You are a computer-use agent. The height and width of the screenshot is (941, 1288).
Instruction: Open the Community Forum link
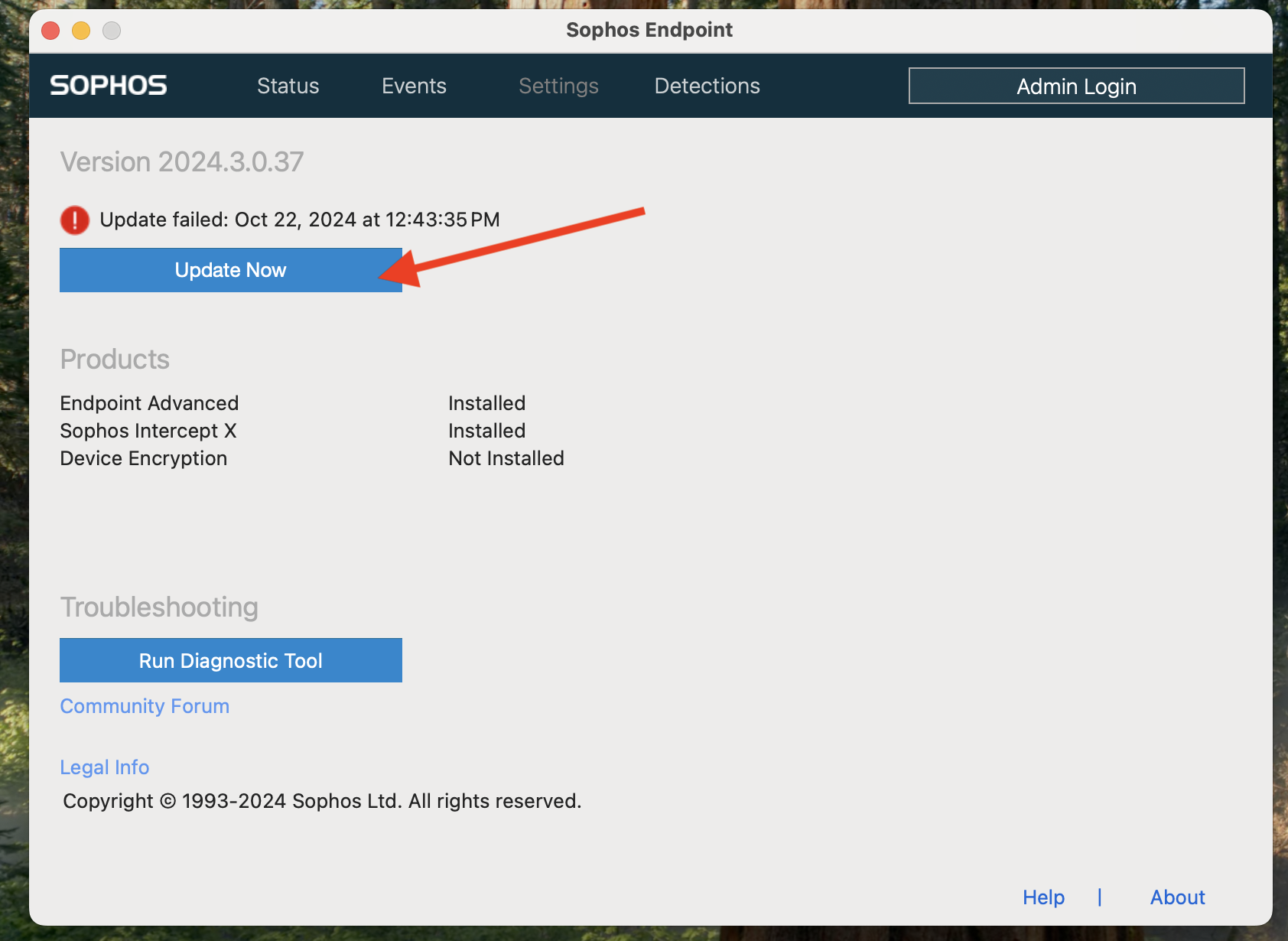tap(145, 706)
